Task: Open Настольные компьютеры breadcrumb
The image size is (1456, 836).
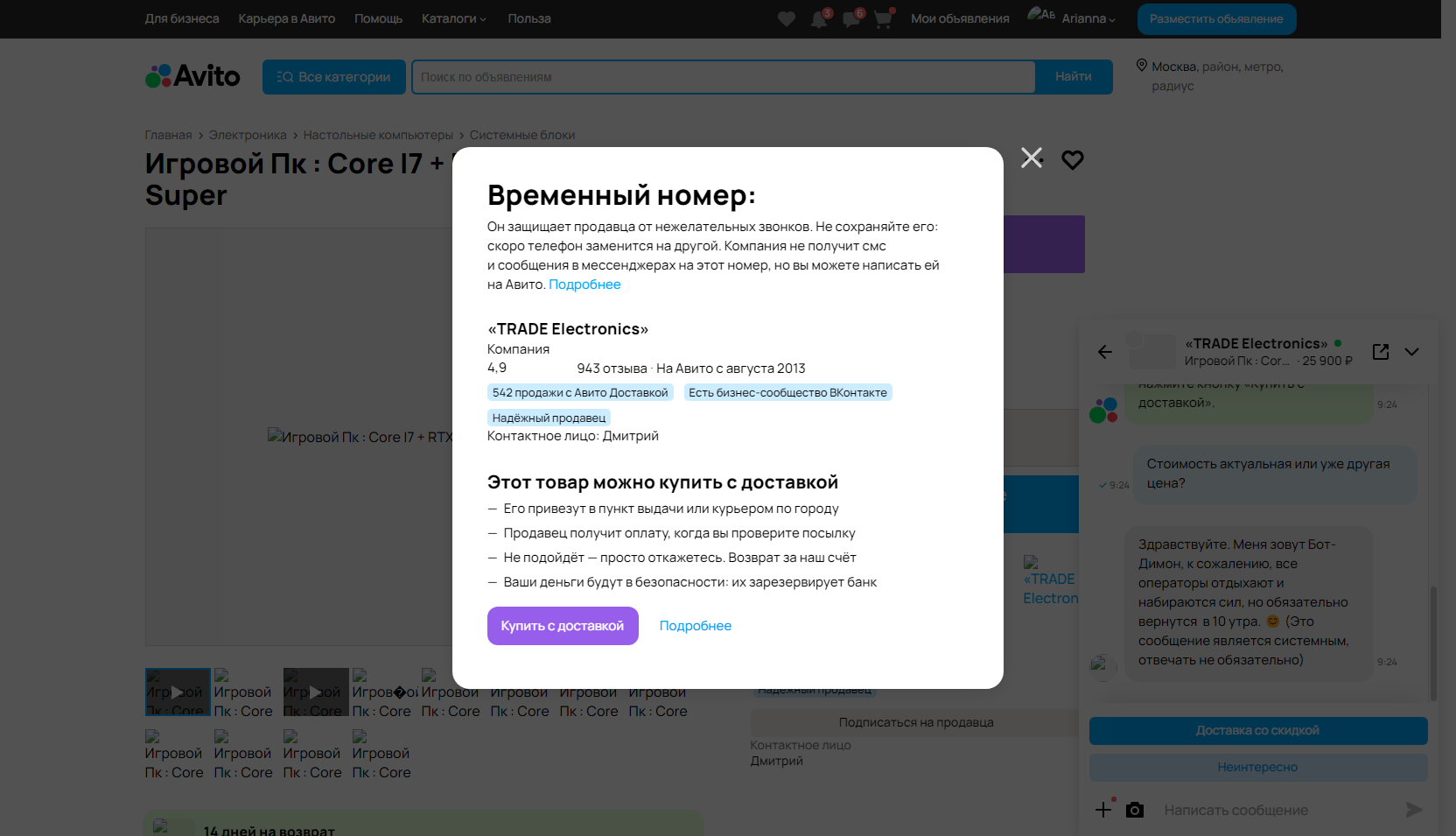Action: pyautogui.click(x=378, y=135)
